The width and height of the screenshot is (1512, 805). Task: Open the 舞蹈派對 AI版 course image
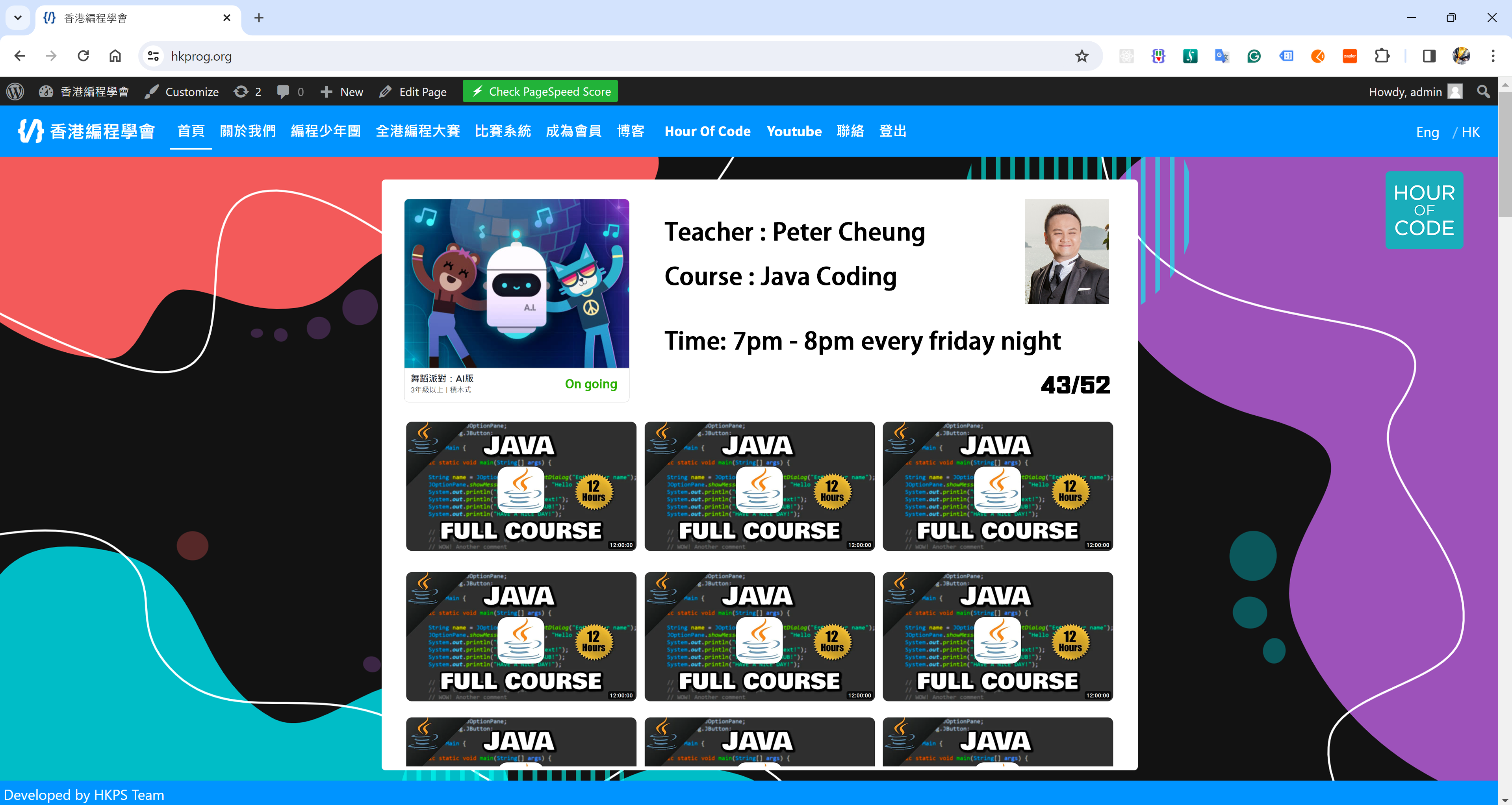point(516,283)
